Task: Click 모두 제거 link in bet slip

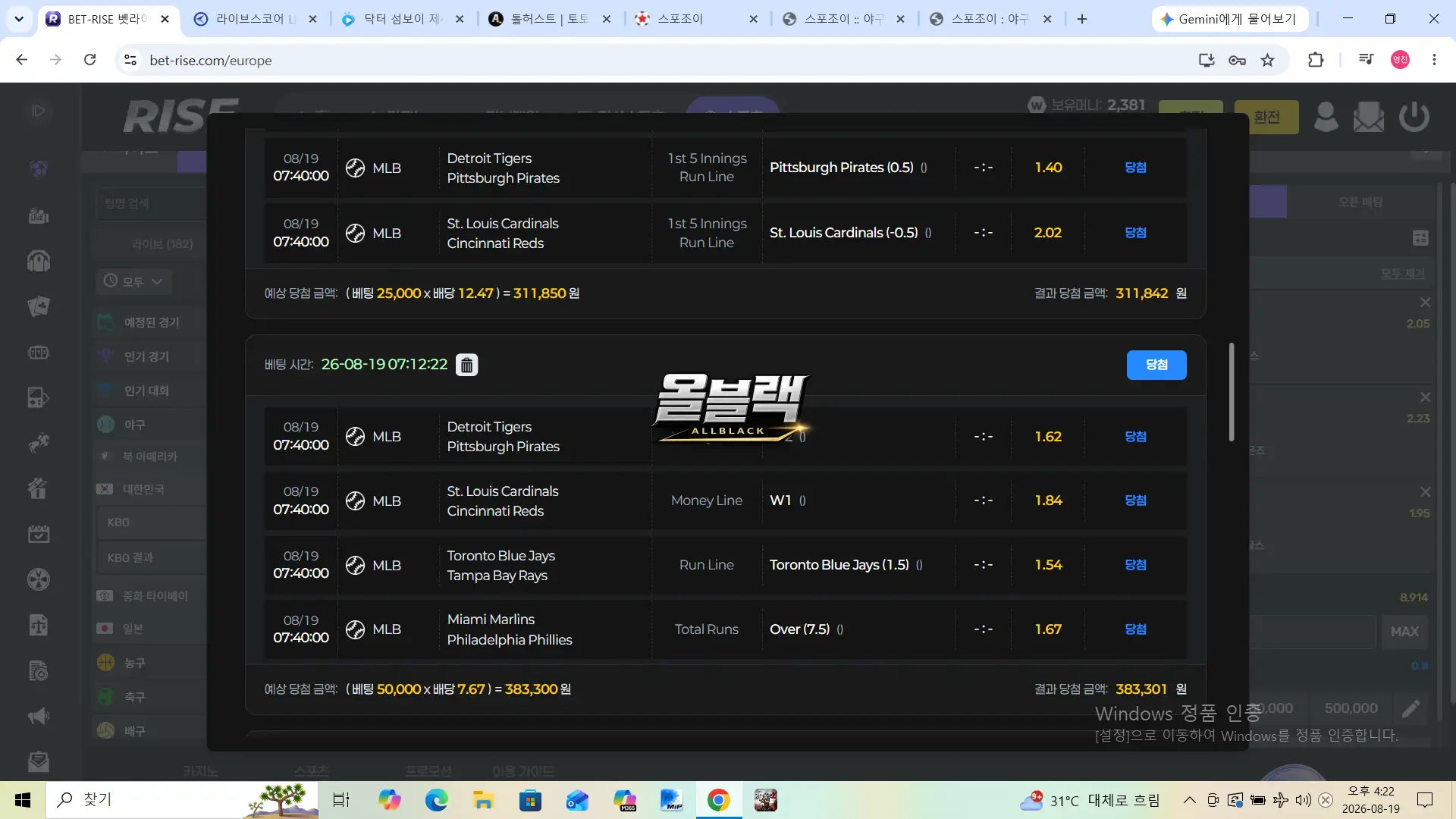Action: coord(1402,274)
